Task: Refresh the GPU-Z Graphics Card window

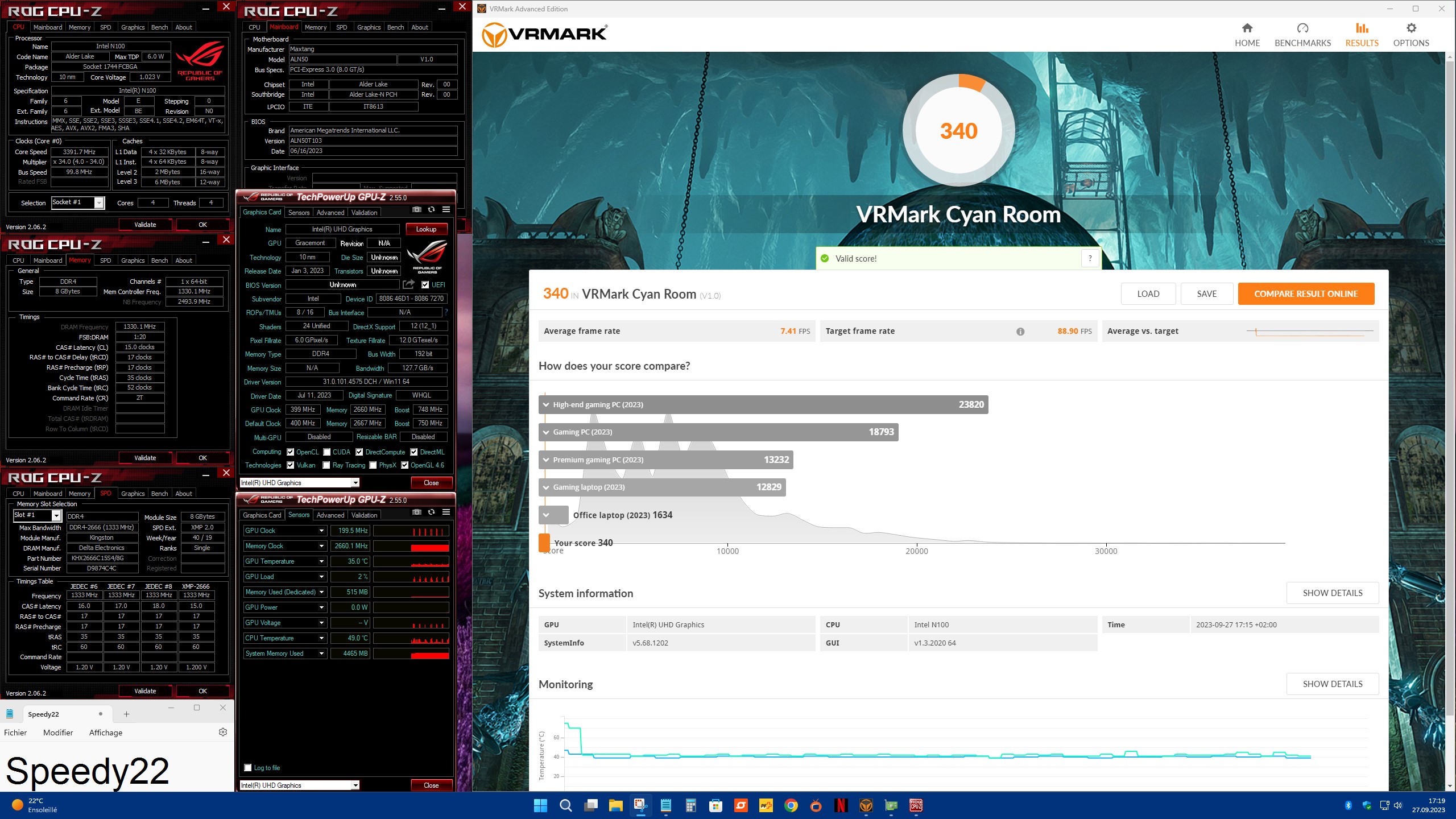Action: point(432,210)
